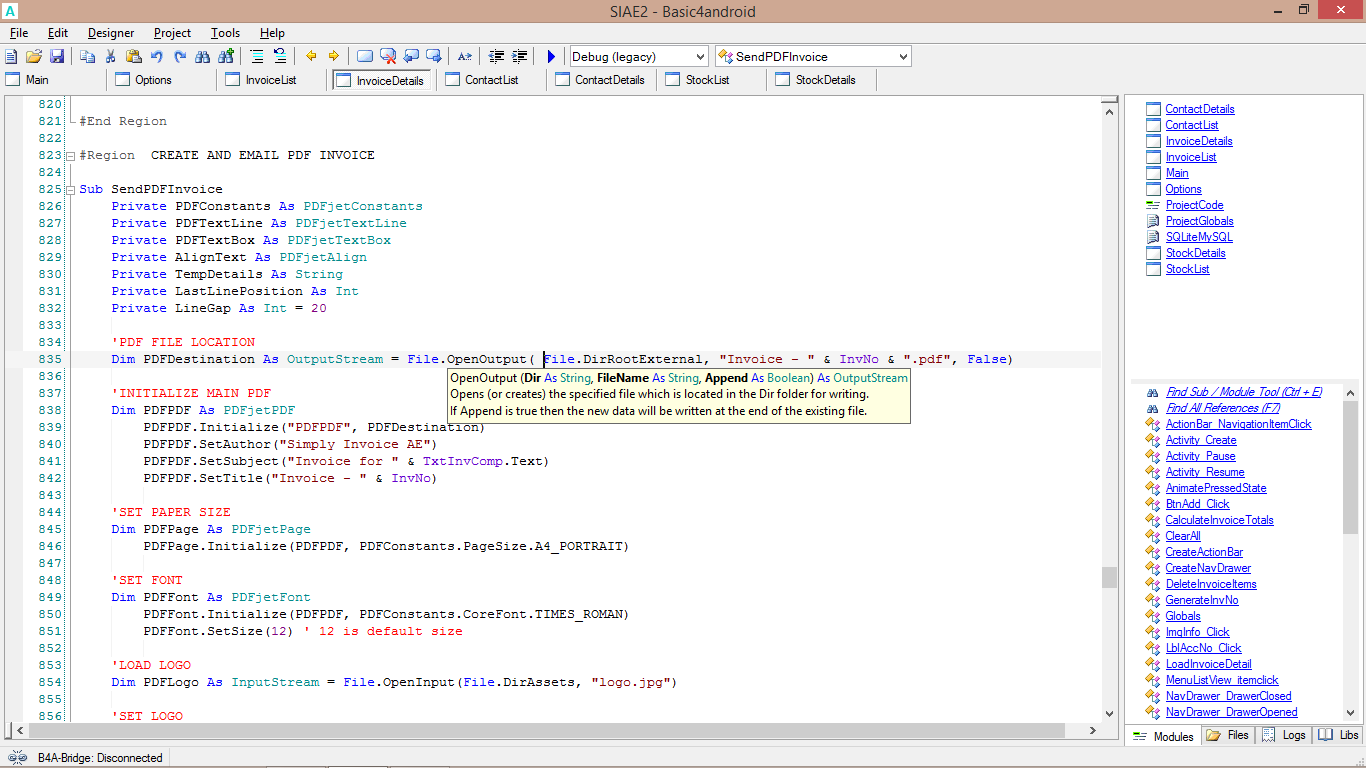Jump to the previous bookmark
Image resolution: width=1366 pixels, height=768 pixels.
tap(411, 56)
